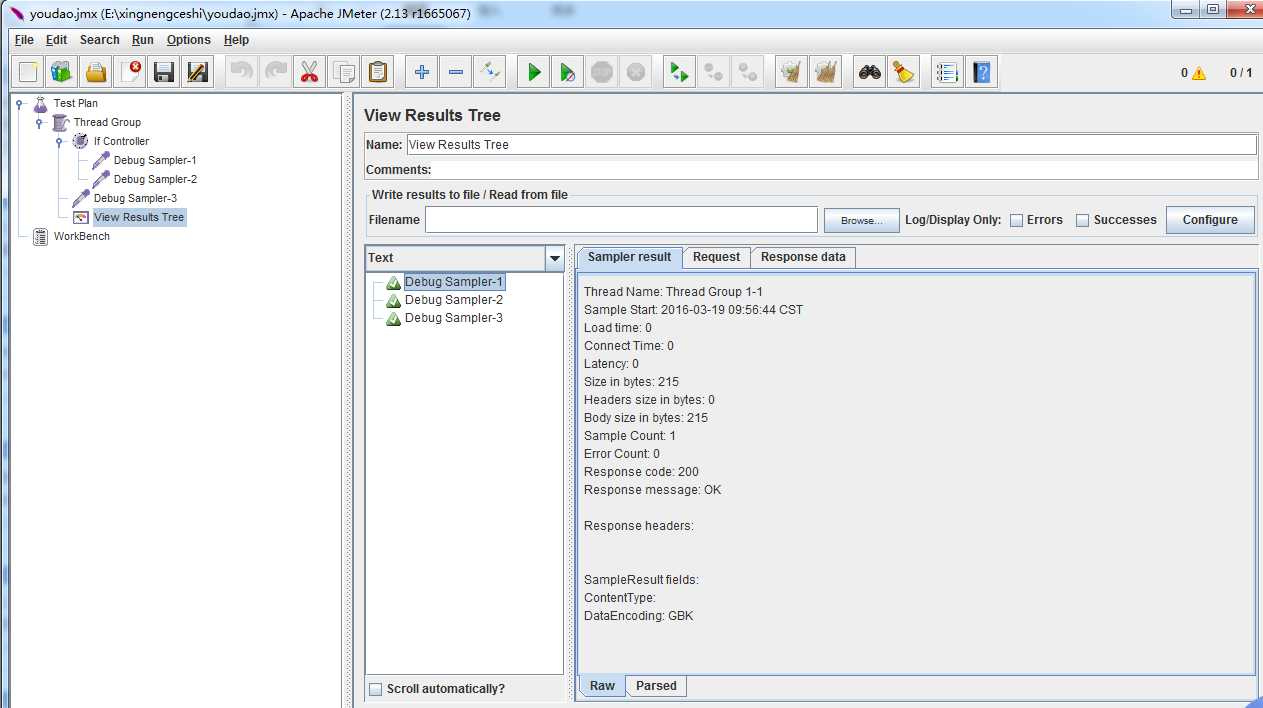Click the Toggle enable/disable icon
The image size is (1263, 708).
(490, 72)
